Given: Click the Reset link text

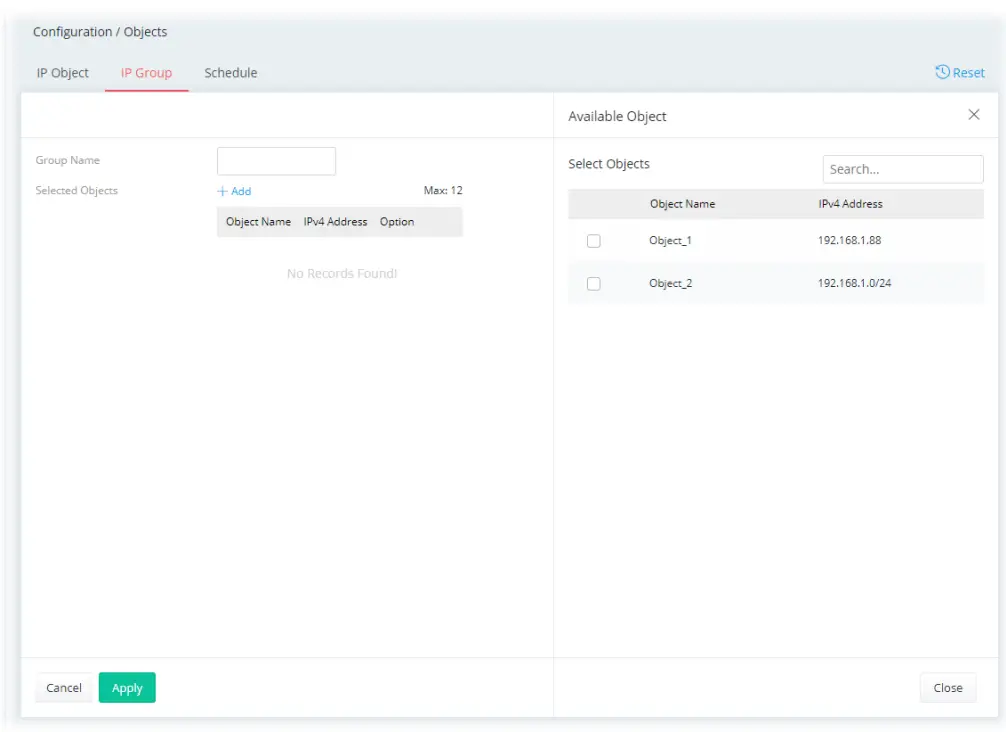Looking at the screenshot, I should [968, 73].
